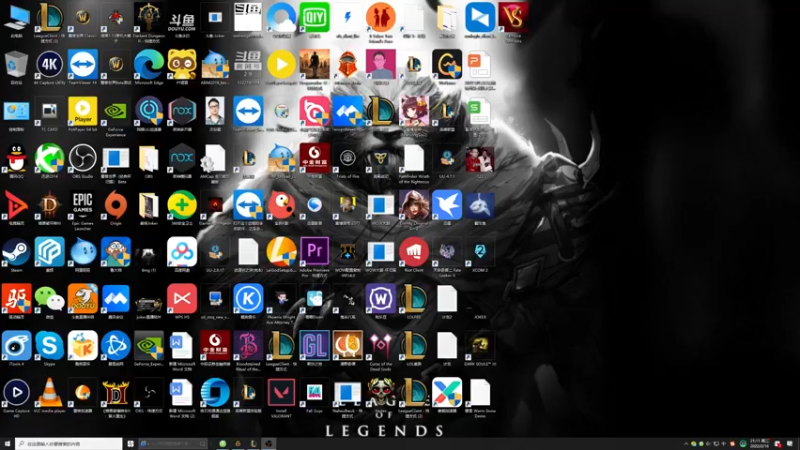Open the orange Douyu shark-fish live icon
800x450 pixels.
83,301
